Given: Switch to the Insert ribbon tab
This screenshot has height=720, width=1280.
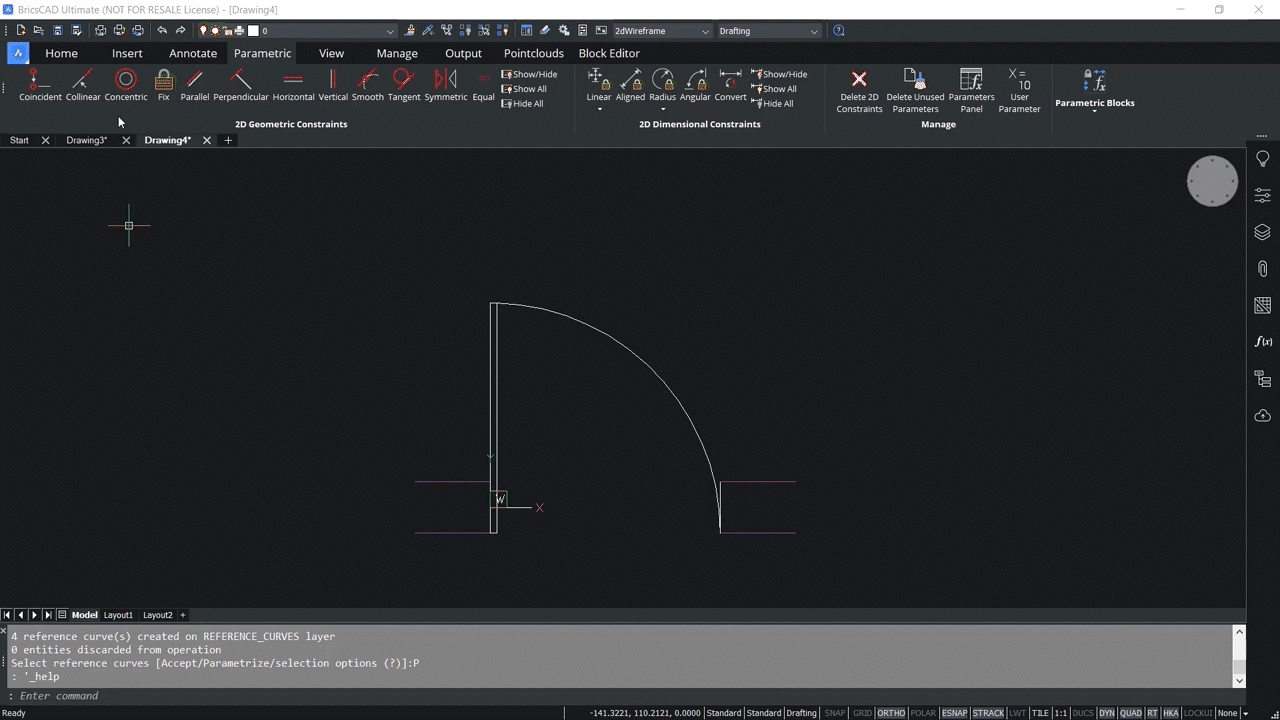Looking at the screenshot, I should (127, 53).
